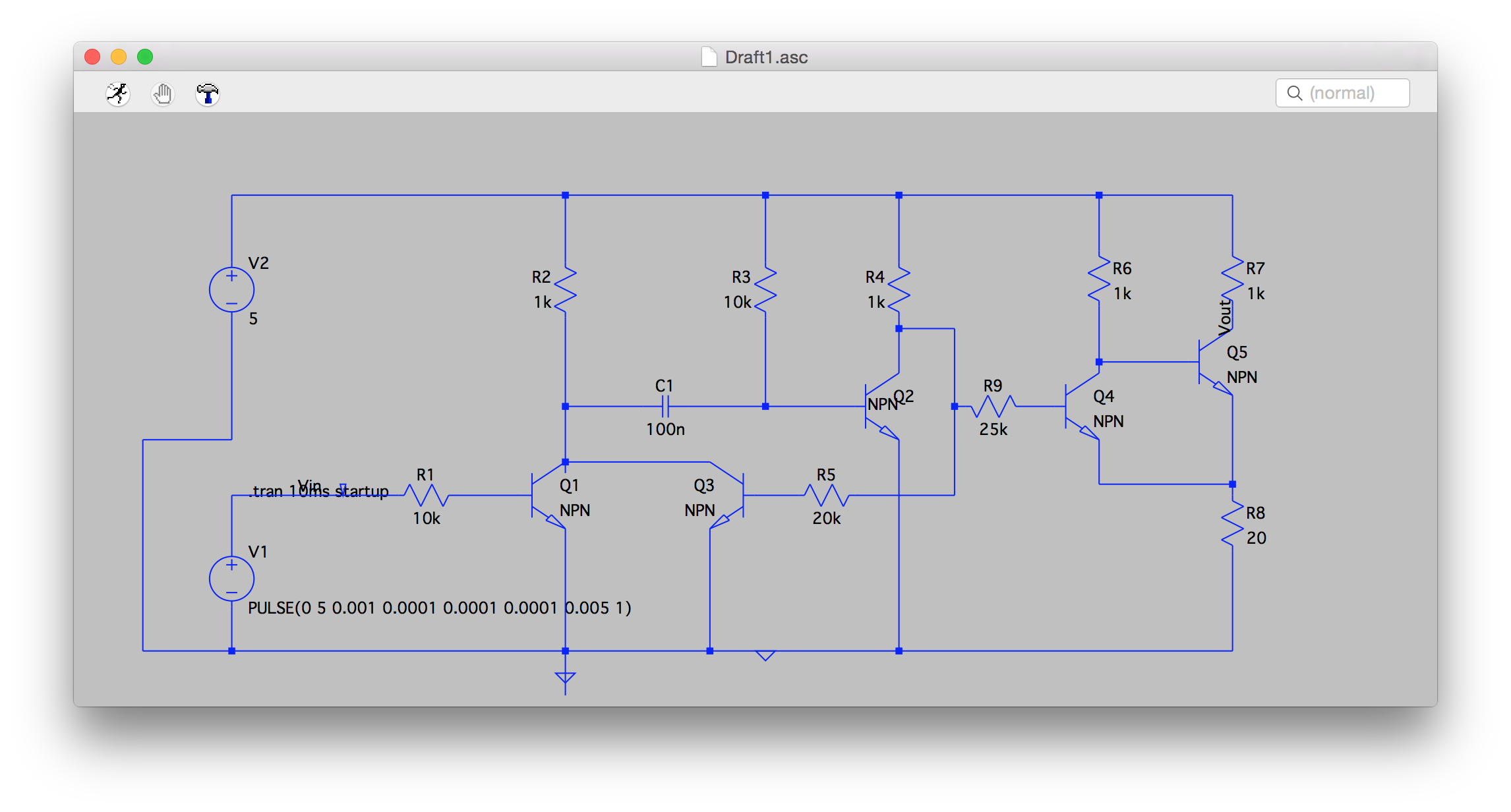Click the PULSE source value text

click(439, 608)
